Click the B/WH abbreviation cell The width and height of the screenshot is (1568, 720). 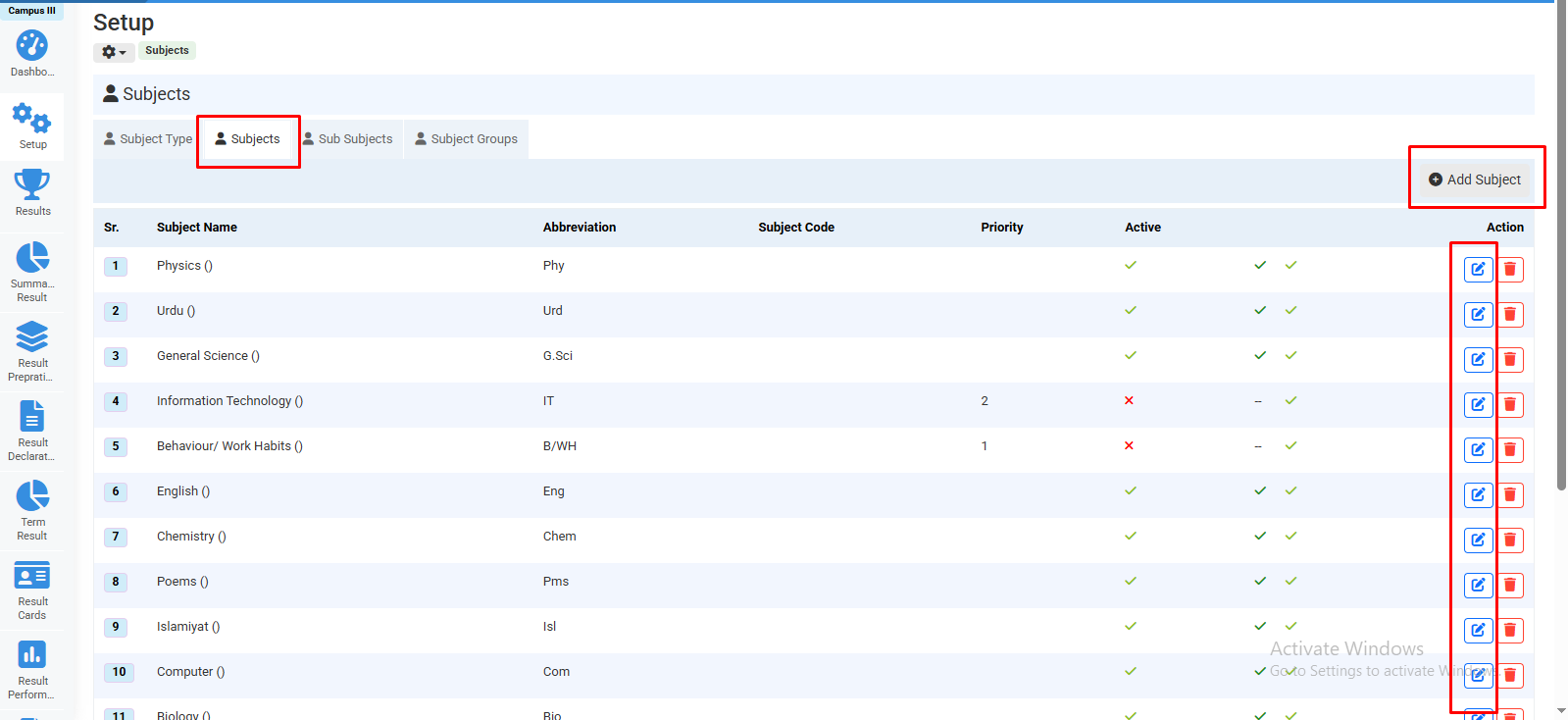[x=560, y=446]
